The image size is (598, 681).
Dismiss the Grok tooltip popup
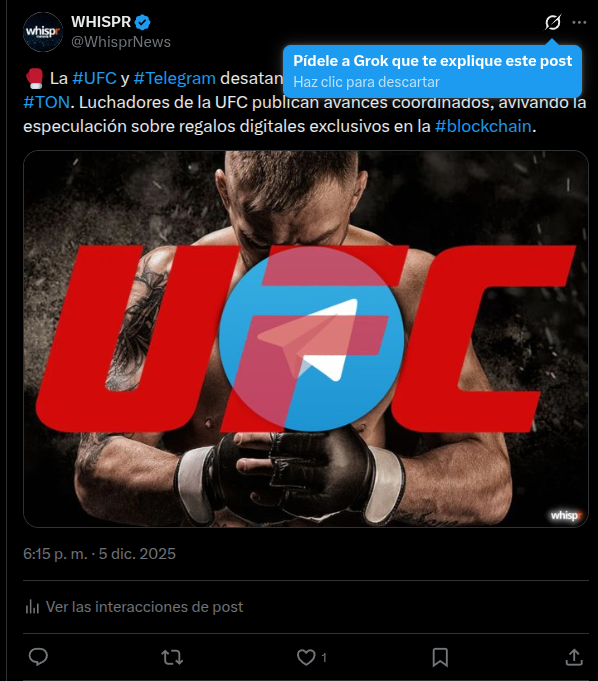(x=432, y=71)
